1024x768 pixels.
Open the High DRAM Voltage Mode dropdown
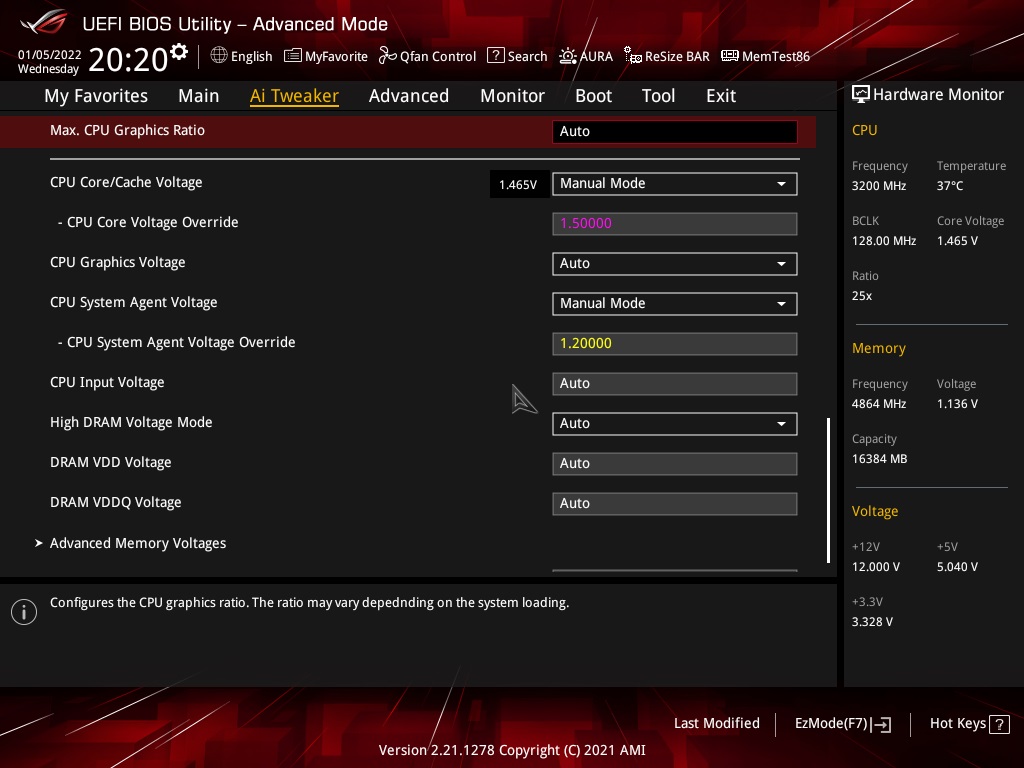click(674, 423)
